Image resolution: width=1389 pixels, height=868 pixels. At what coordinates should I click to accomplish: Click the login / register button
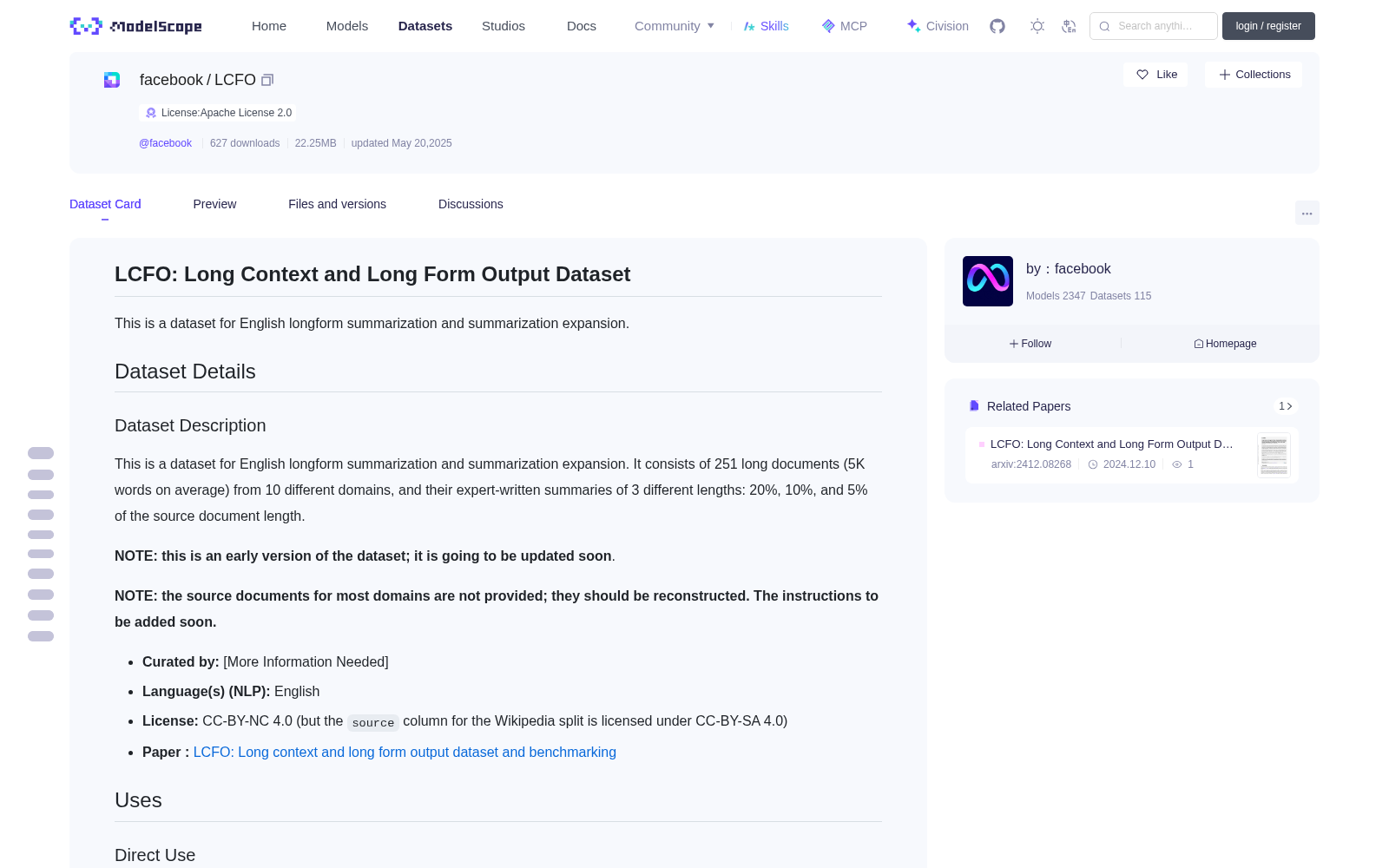click(1268, 26)
